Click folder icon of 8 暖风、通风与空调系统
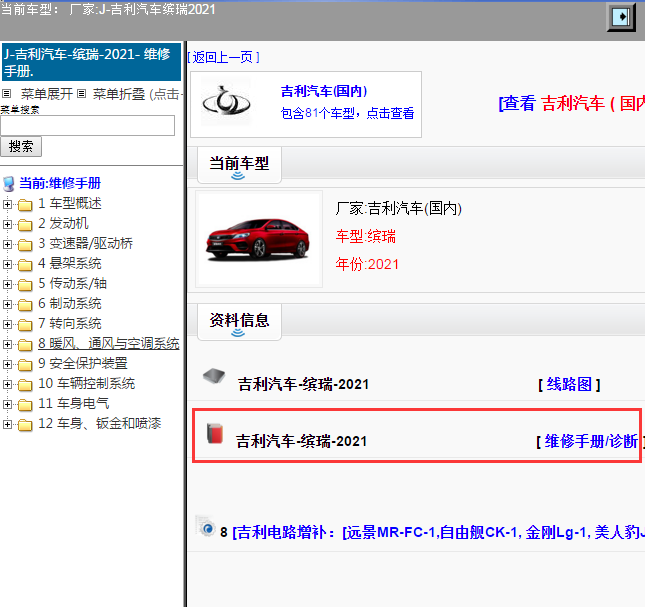The image size is (645, 607). (x=25, y=345)
